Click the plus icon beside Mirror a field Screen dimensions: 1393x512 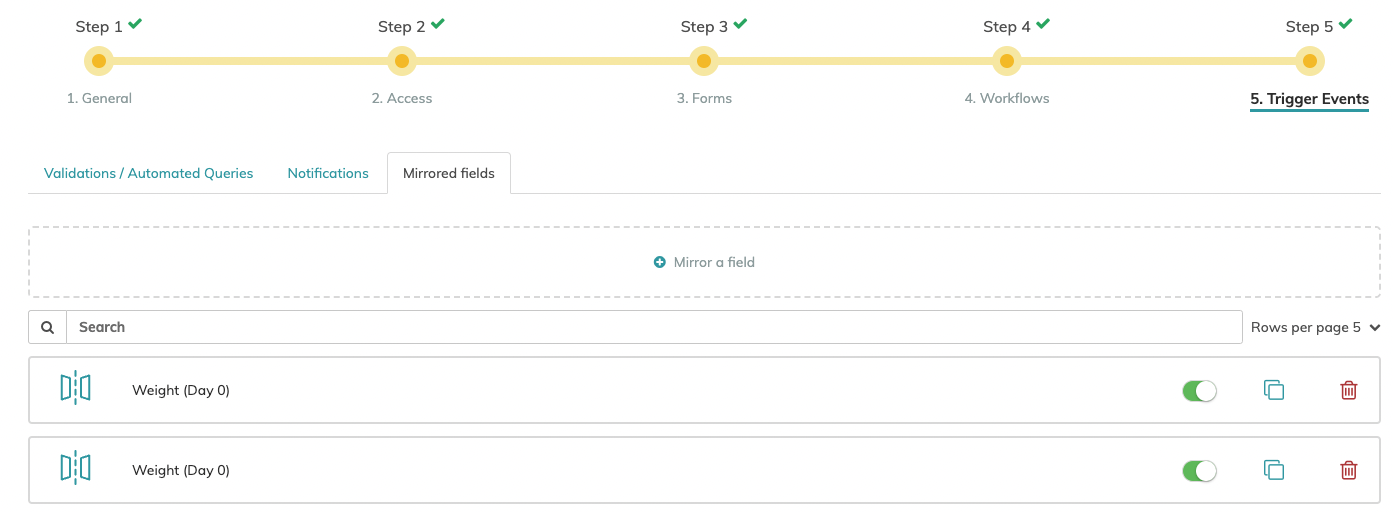(x=660, y=262)
